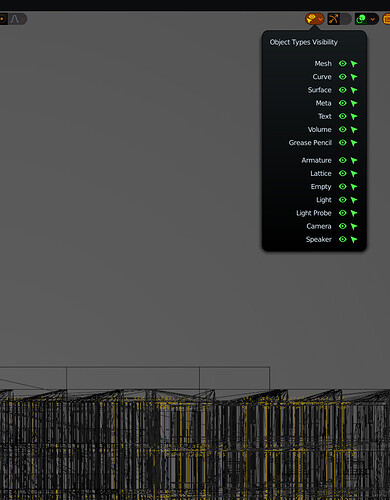Viewport: 390px width, 500px height.
Task: Hide Surface objects via eye icon
Action: [x=342, y=90]
